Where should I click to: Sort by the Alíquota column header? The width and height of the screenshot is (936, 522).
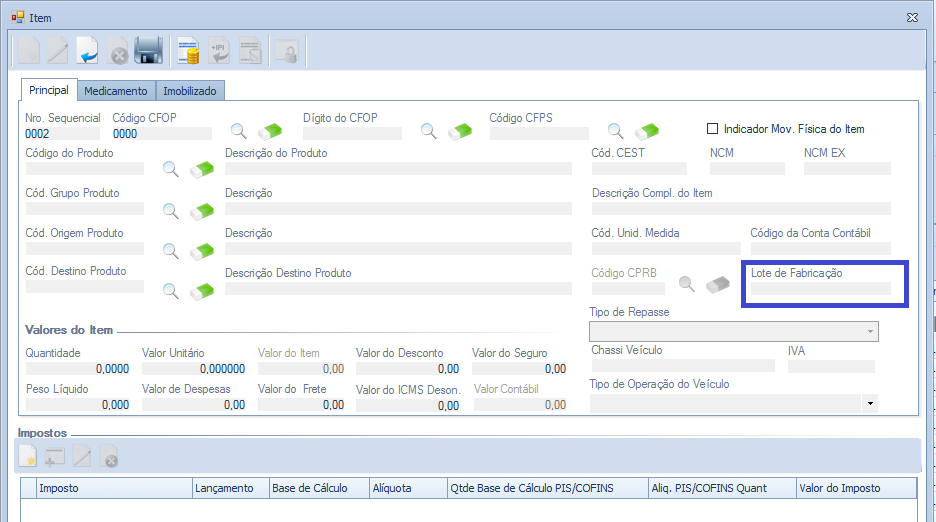[409, 488]
